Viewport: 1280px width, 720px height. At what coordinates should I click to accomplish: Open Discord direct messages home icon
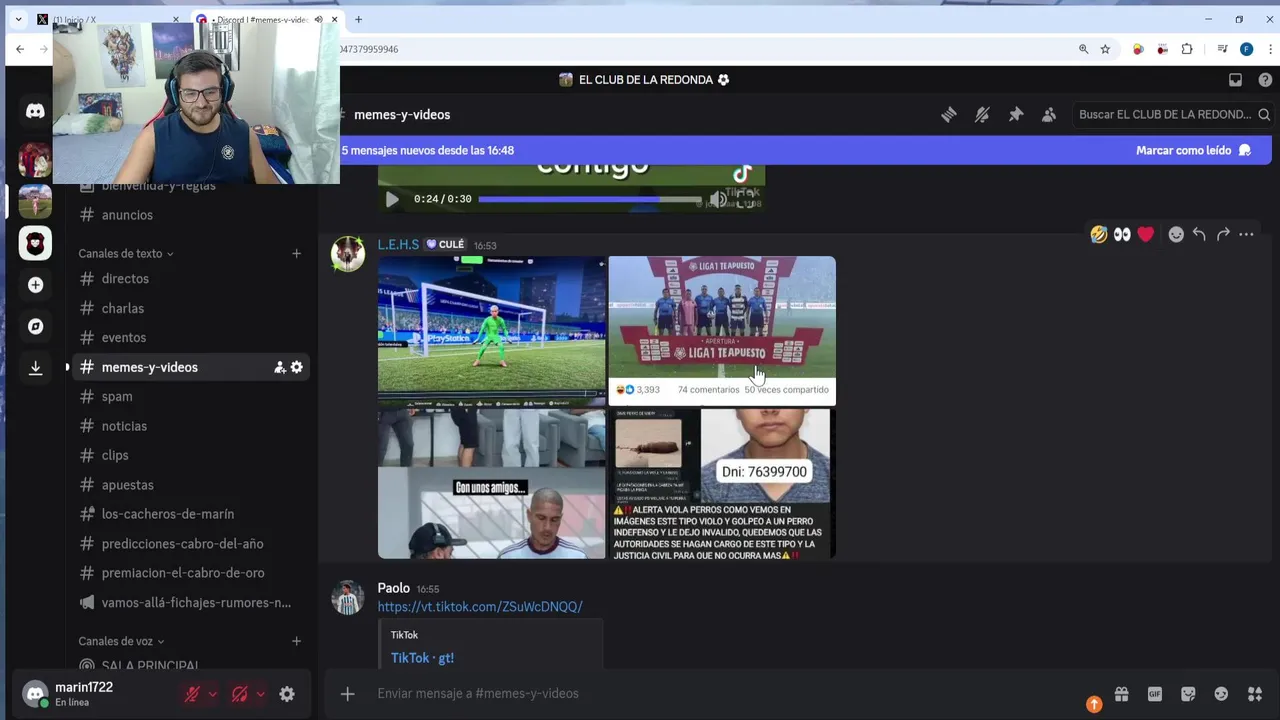(35, 111)
